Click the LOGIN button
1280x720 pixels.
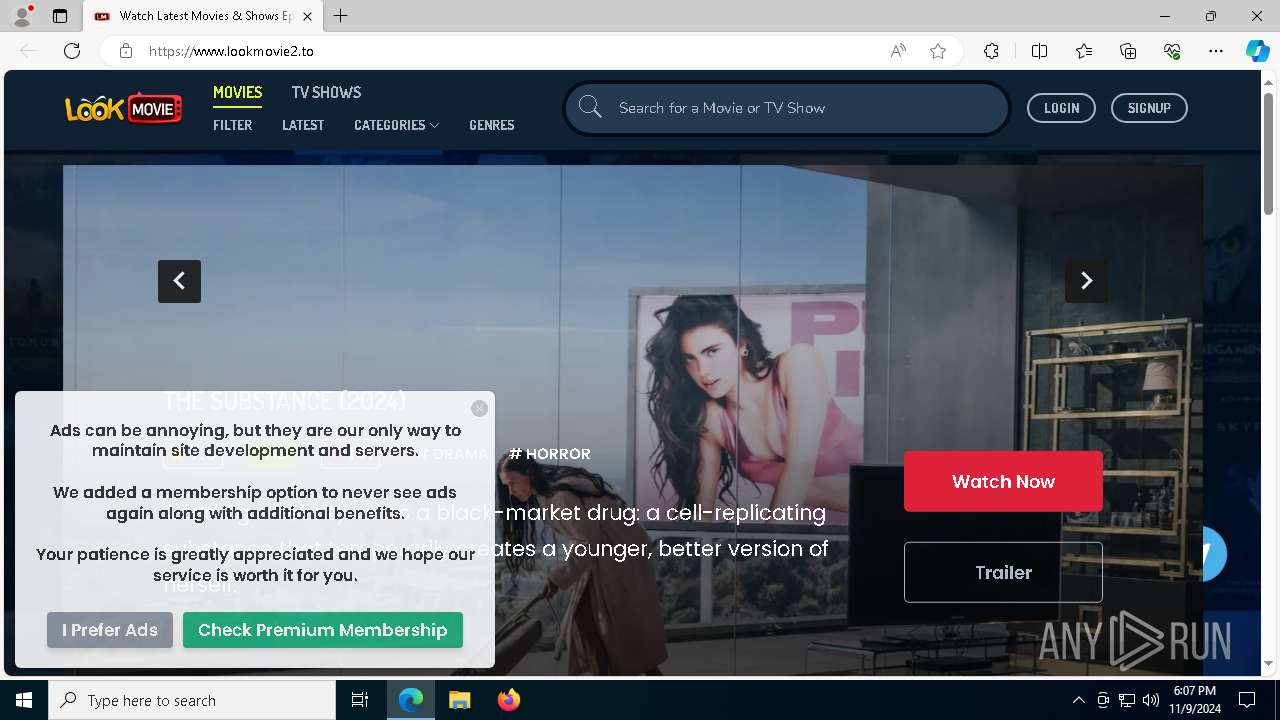tap(1061, 108)
